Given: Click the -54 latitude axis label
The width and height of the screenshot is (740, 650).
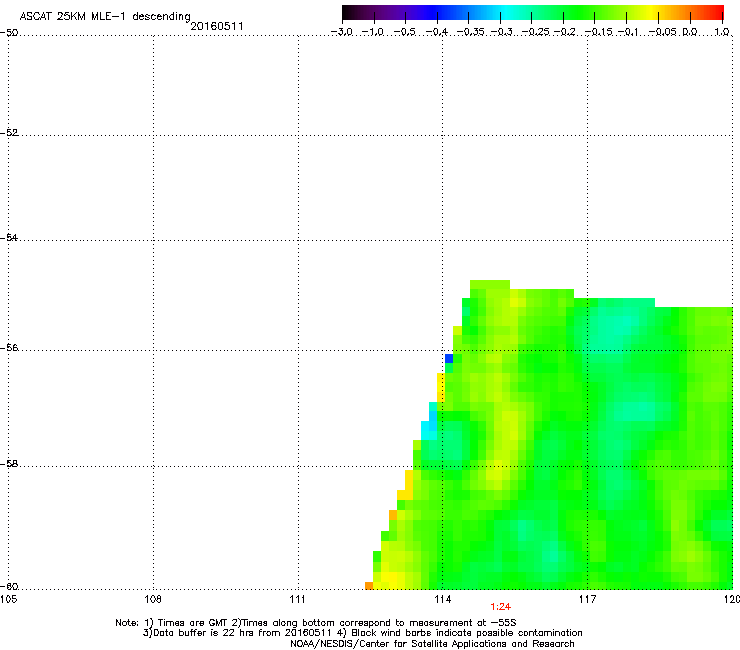Looking at the screenshot, I should [9, 237].
